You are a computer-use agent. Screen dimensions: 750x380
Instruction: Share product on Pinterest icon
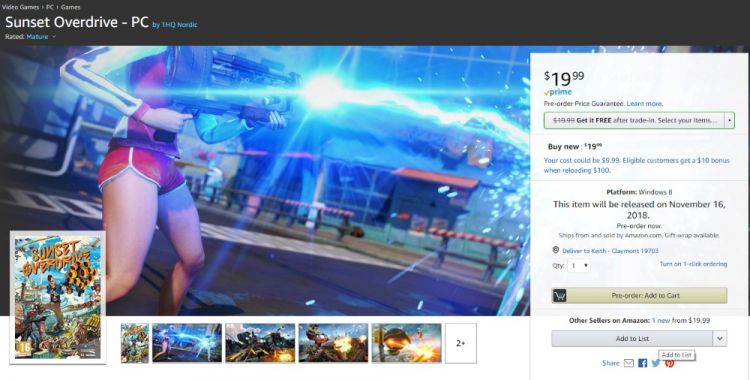670,364
